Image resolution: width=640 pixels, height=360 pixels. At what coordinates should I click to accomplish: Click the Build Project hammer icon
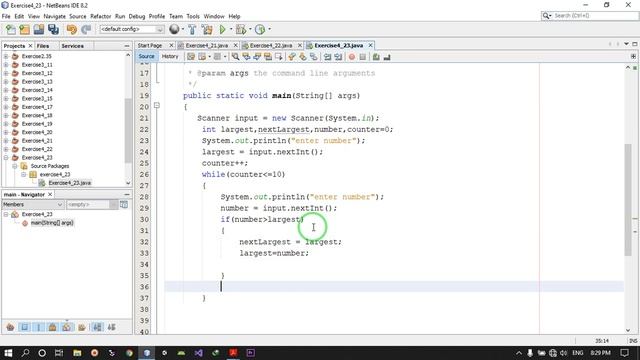pos(192,29)
